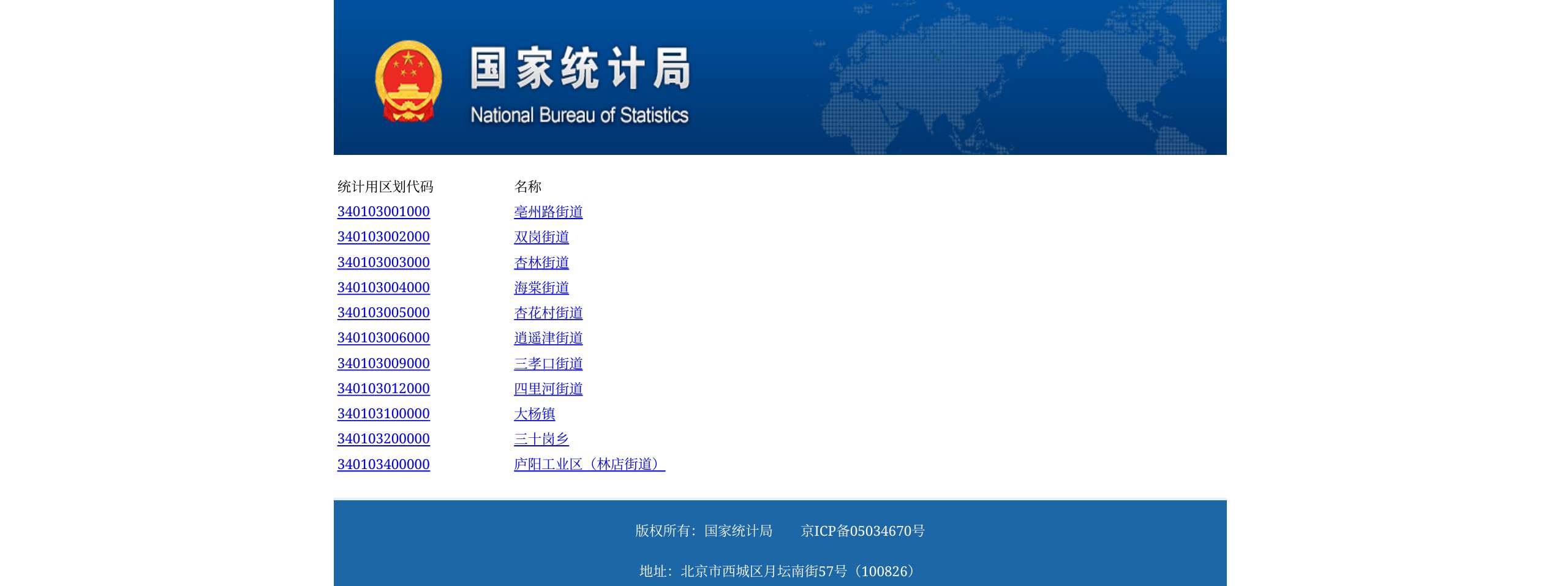Open code link 340103001000

383,212
